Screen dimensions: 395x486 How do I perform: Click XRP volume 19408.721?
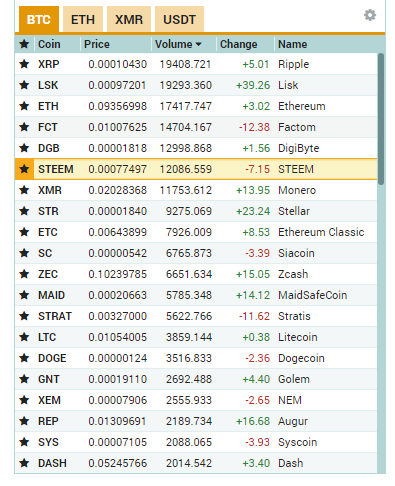tap(185, 64)
